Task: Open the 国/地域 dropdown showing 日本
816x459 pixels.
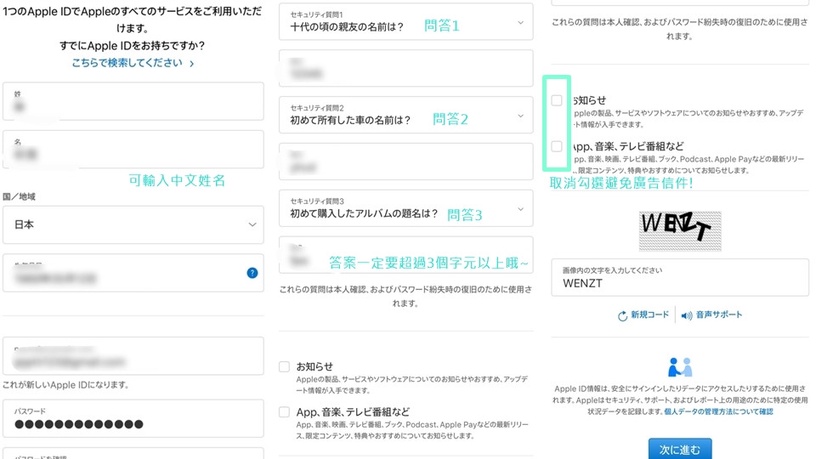Action: [x=133, y=225]
